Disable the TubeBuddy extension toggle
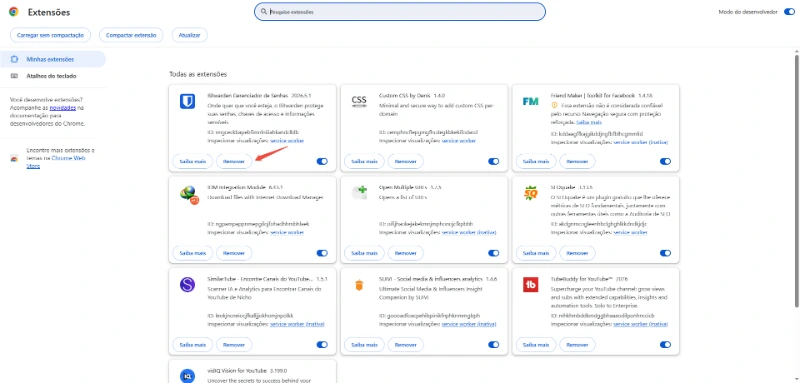This screenshot has height=383, width=800. click(x=665, y=345)
